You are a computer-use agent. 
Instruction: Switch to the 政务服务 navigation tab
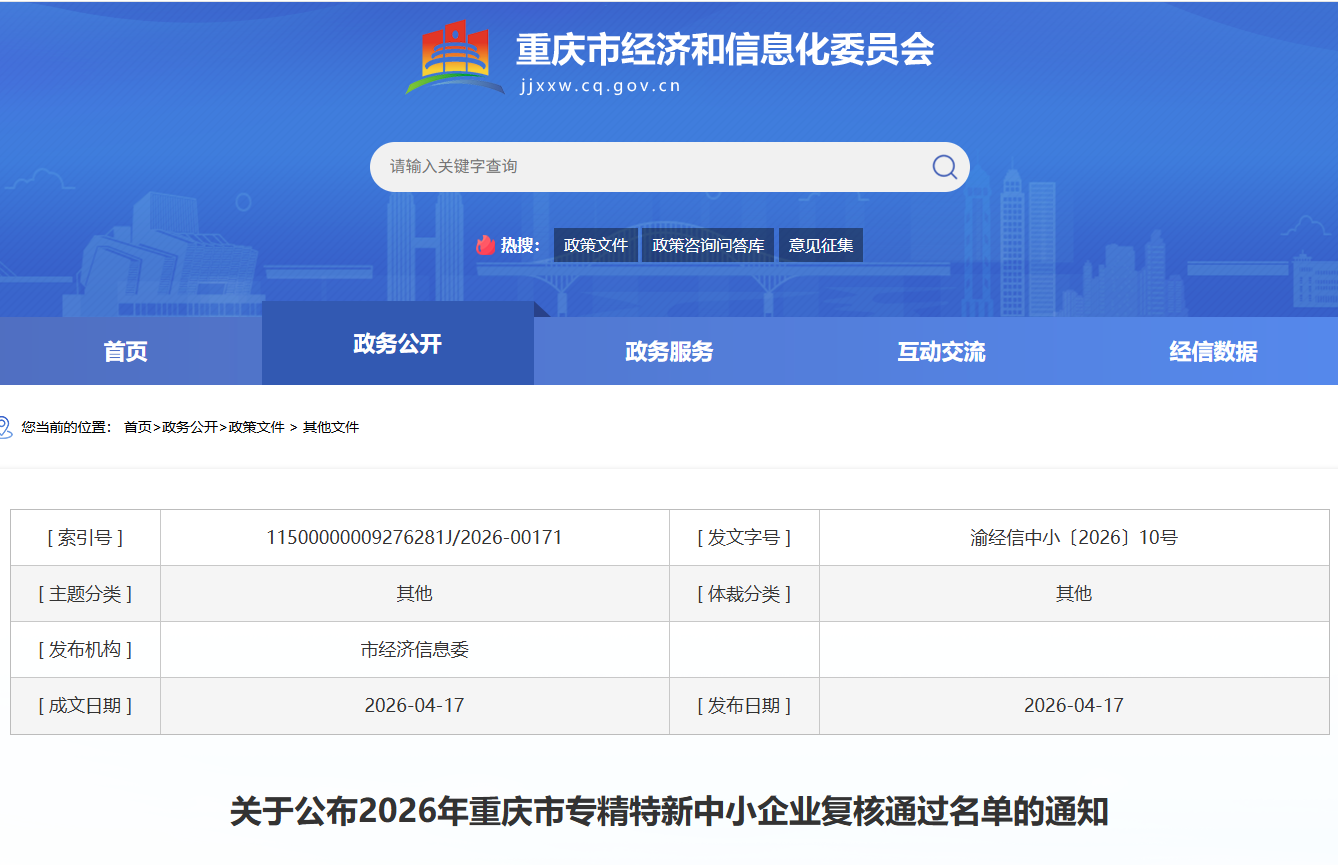(x=669, y=351)
